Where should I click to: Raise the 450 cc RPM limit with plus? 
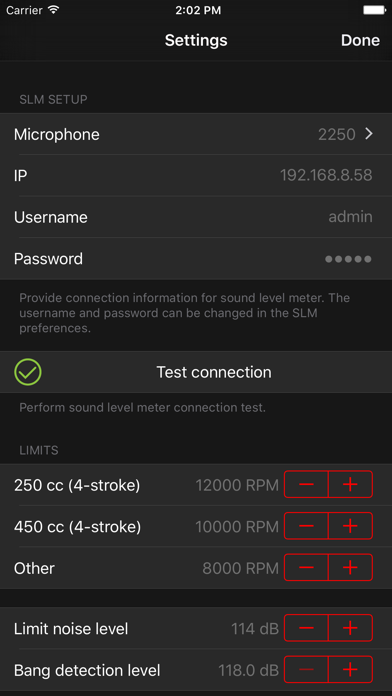(350, 526)
